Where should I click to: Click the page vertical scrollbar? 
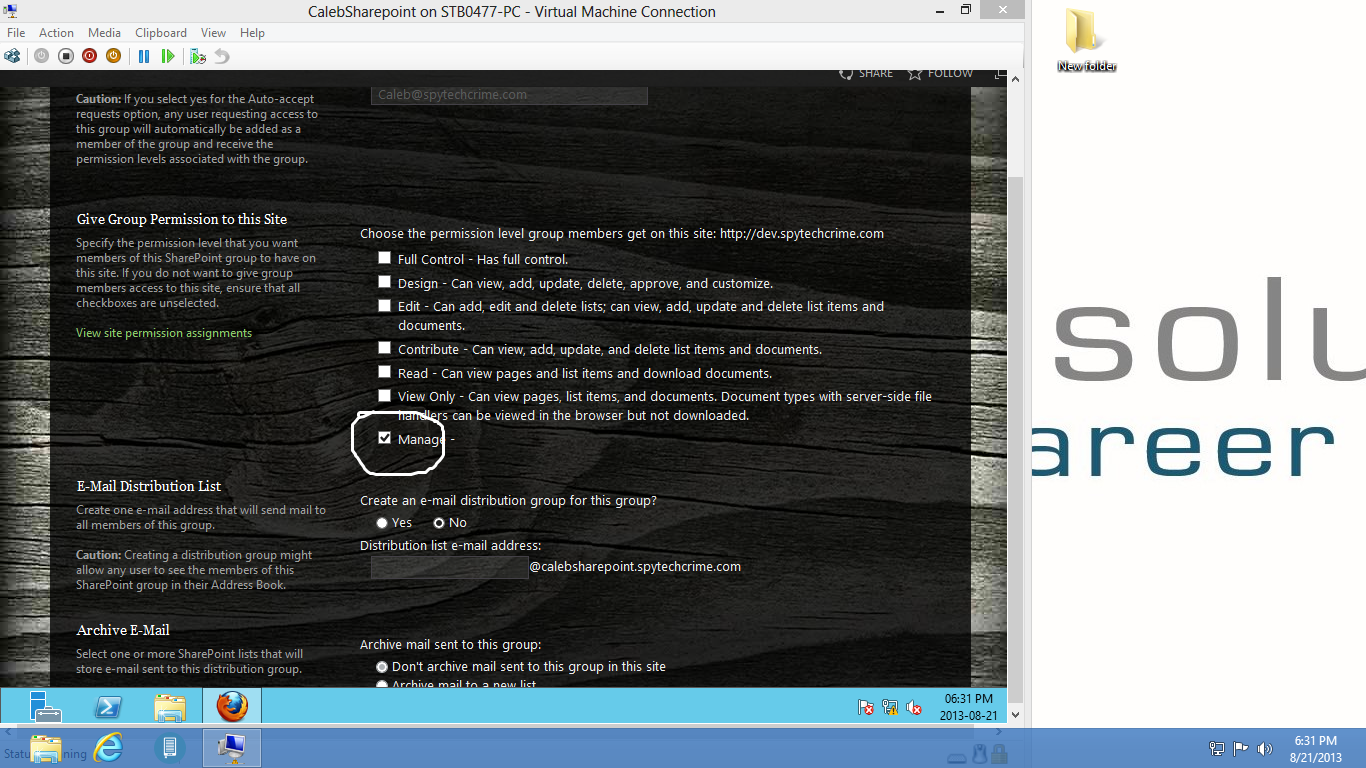[1016, 395]
